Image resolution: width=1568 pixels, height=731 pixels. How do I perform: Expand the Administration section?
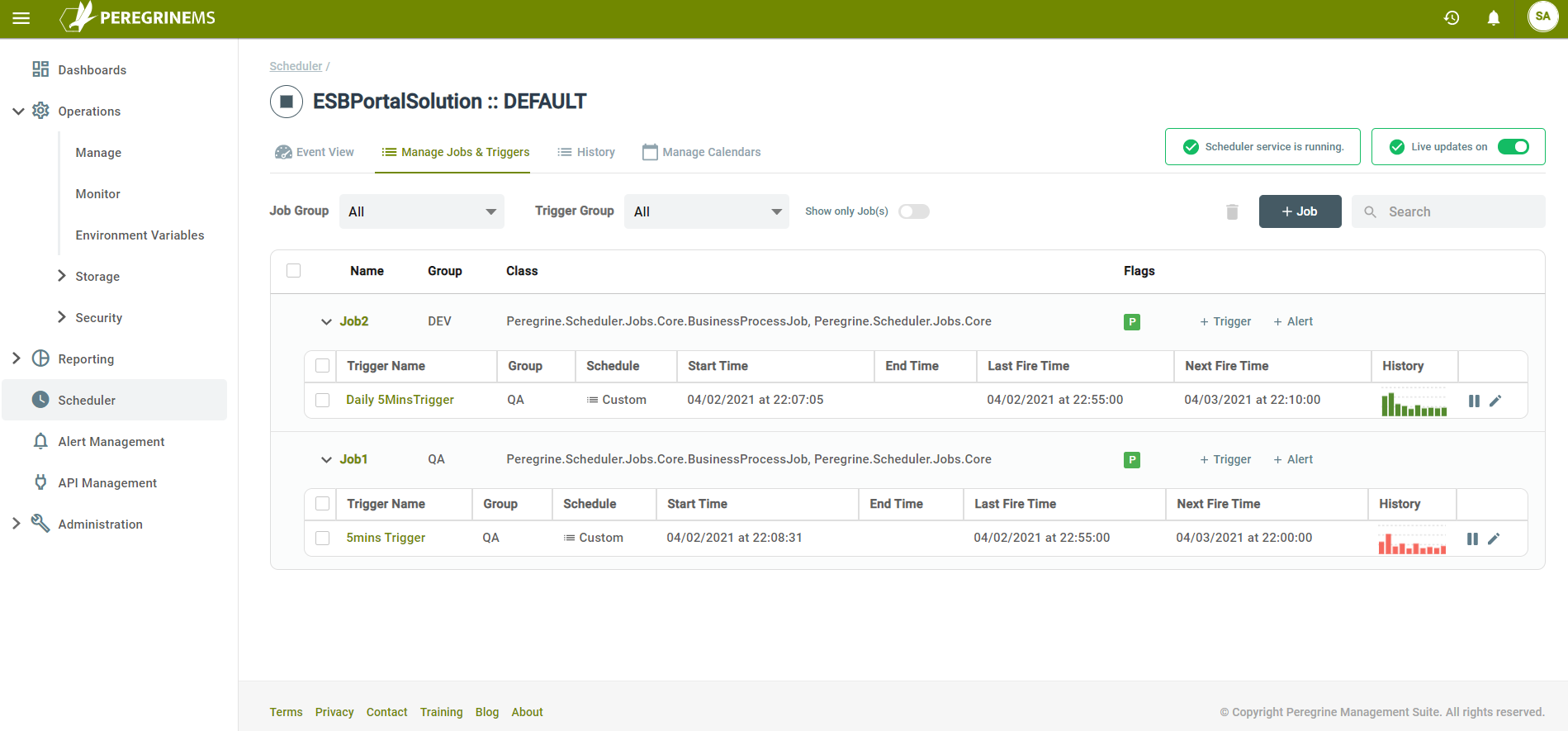17,524
